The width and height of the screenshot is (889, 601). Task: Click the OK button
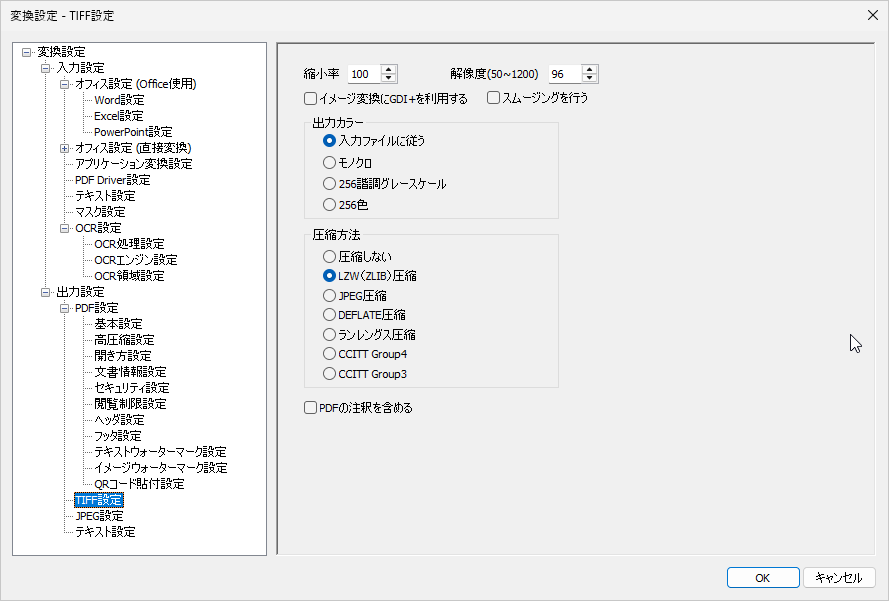762,578
